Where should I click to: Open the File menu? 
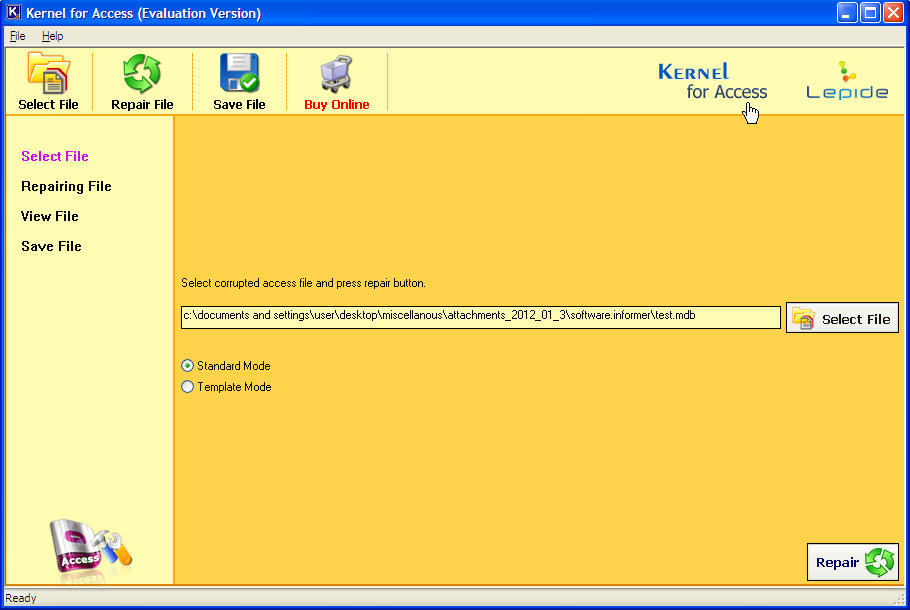[x=17, y=36]
